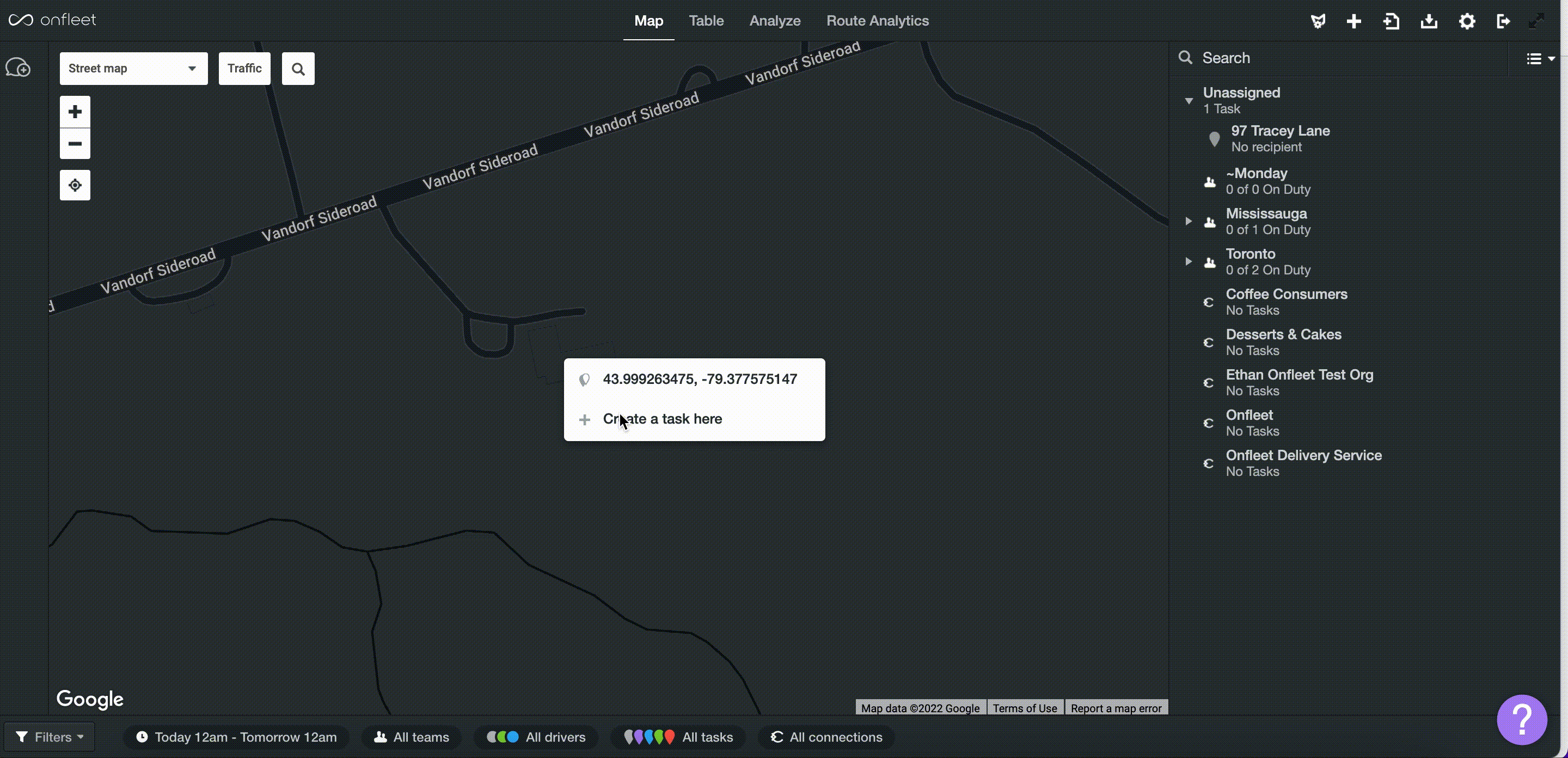The image size is (1568, 758).
Task: Open the Route Optimization fox icon
Action: coord(1318,21)
